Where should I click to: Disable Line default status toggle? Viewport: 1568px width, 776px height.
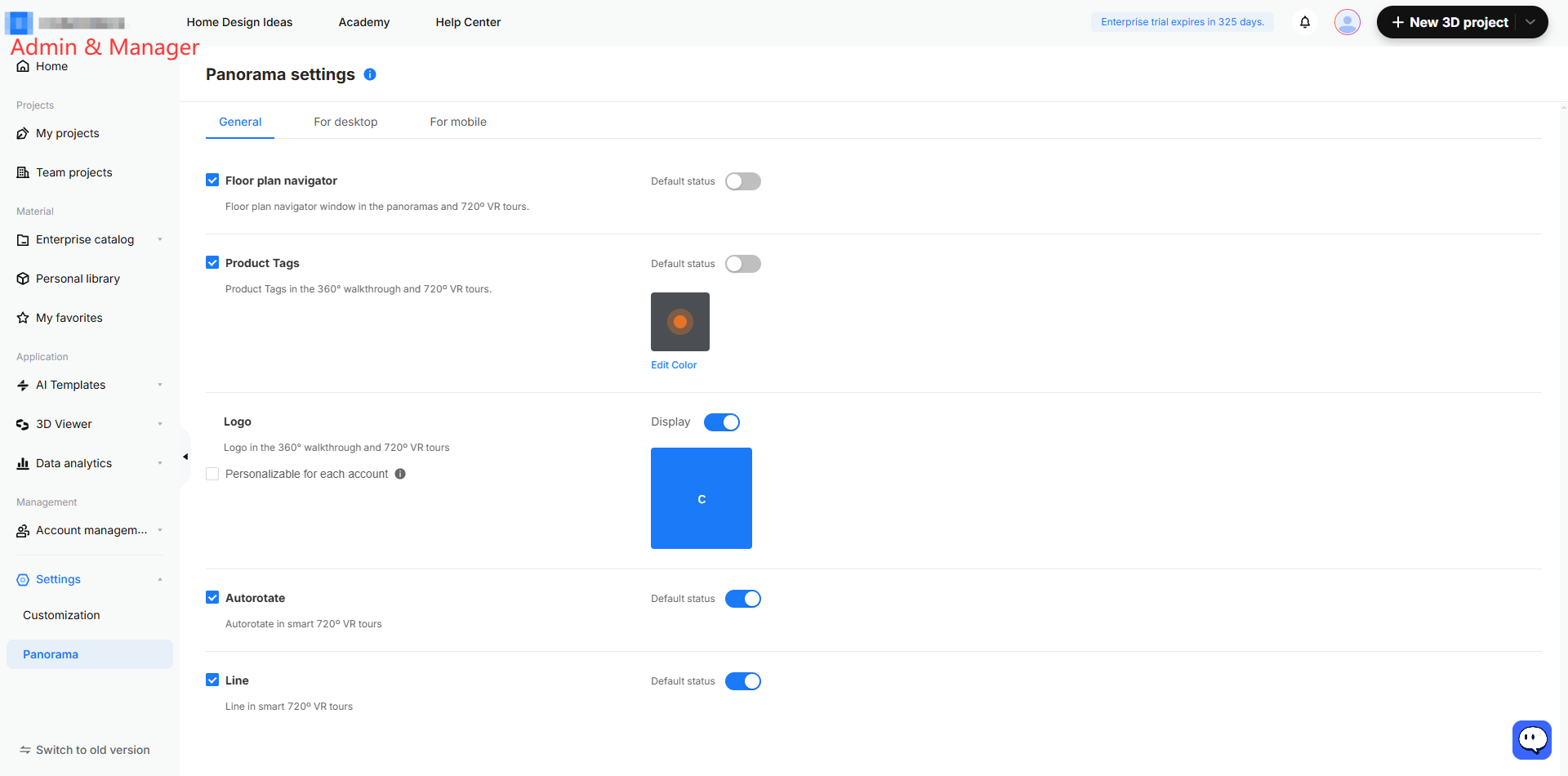point(743,681)
